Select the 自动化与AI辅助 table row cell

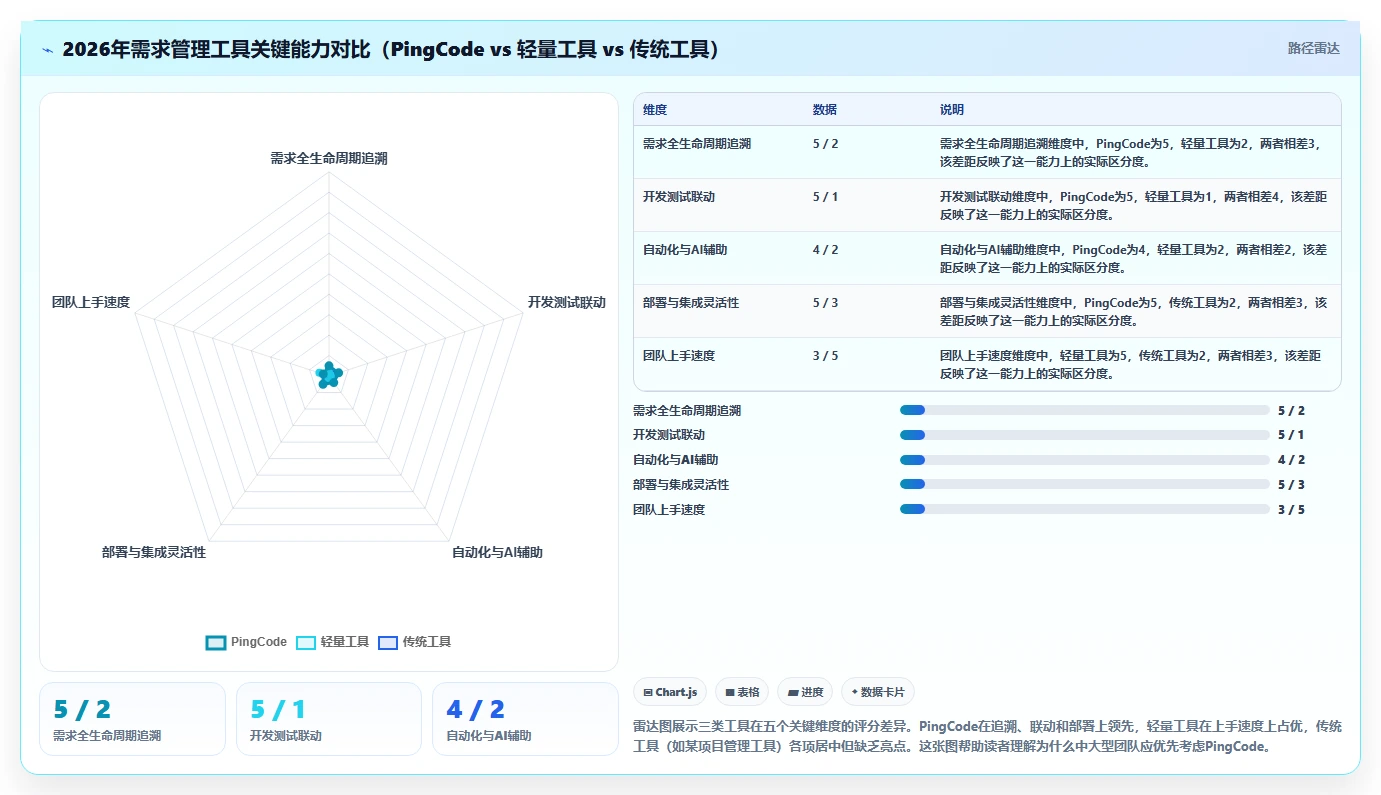(685, 249)
